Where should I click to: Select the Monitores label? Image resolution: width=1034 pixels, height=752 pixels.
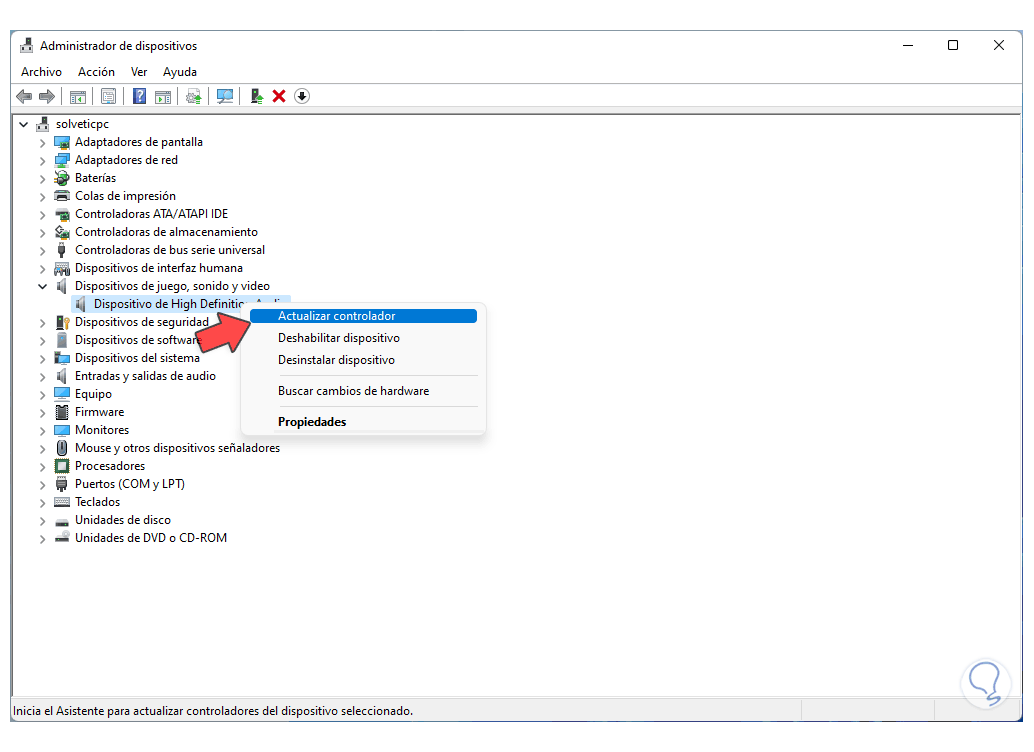tap(102, 430)
